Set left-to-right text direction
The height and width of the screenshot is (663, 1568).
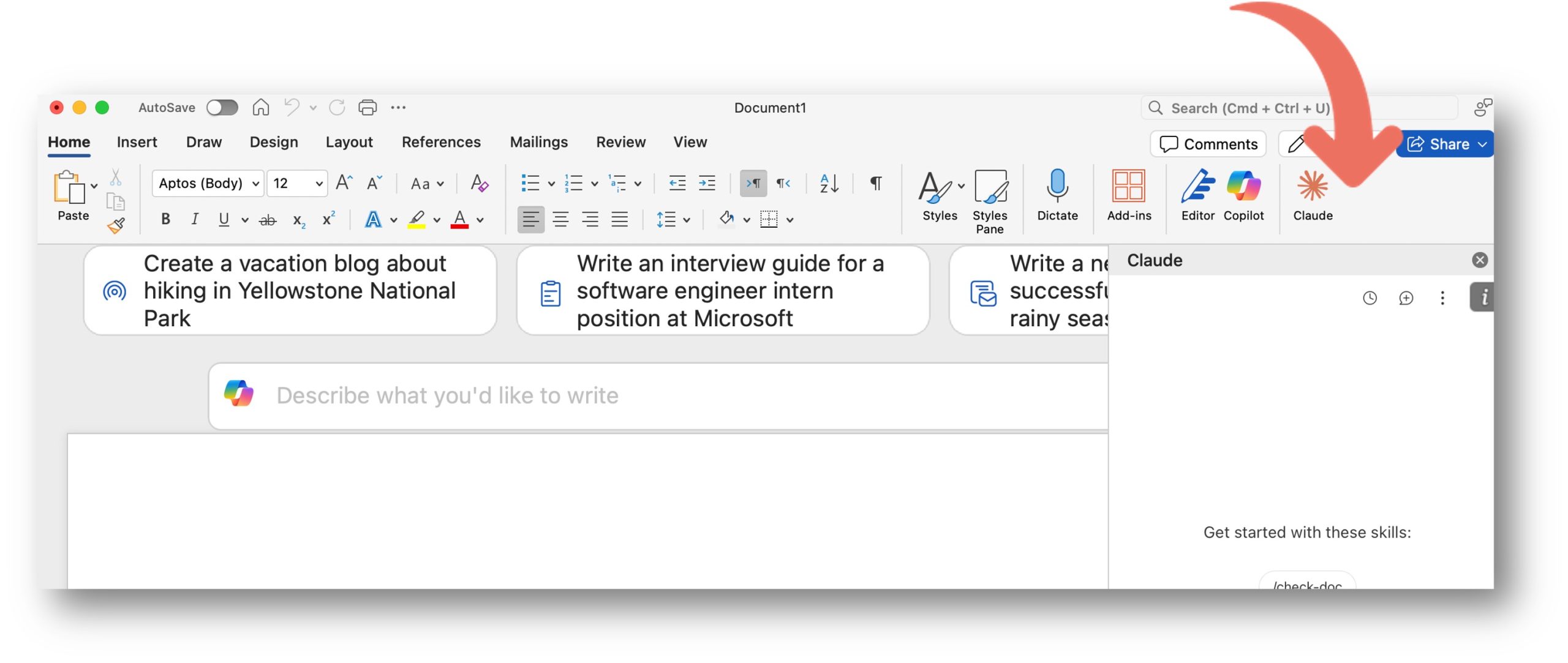click(x=753, y=183)
